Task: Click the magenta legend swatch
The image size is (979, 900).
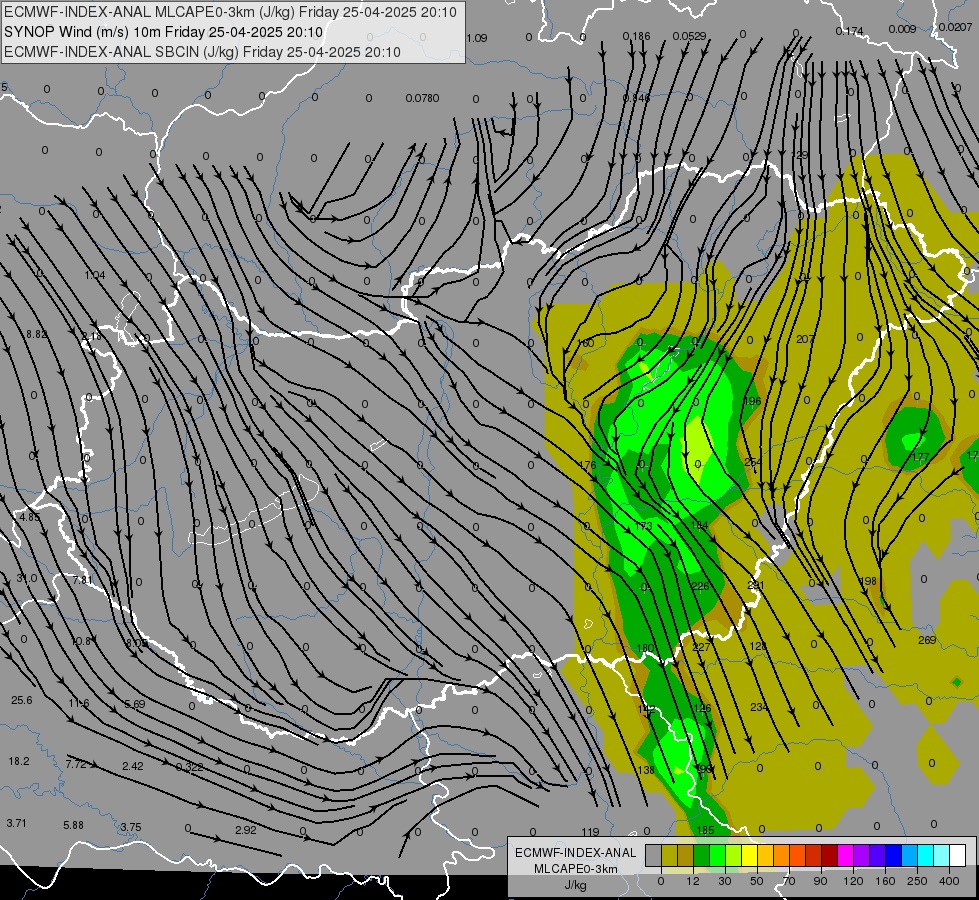Action: pyautogui.click(x=845, y=855)
